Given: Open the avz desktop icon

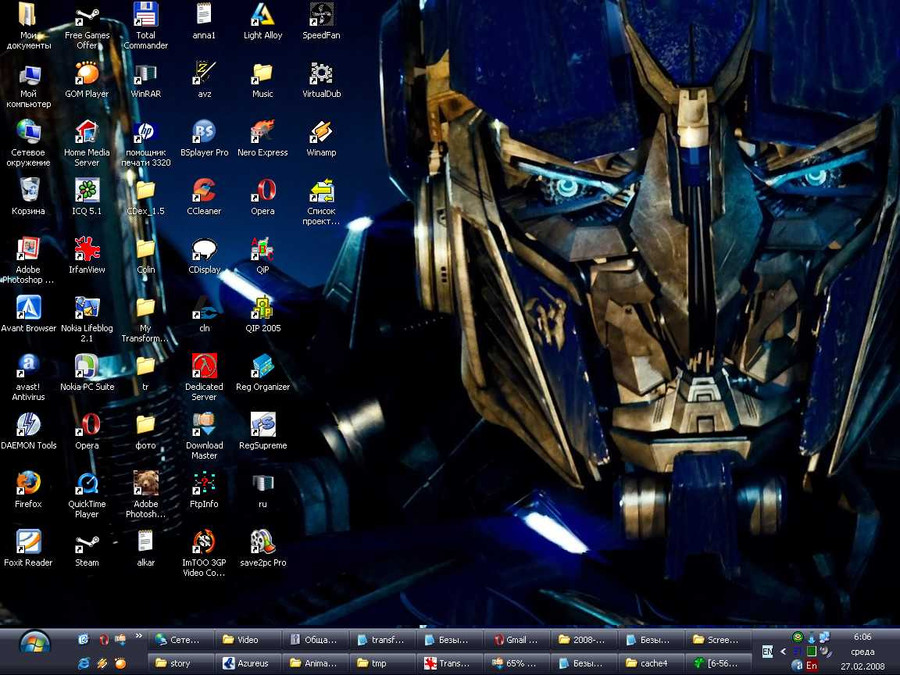Looking at the screenshot, I should pos(204,80).
